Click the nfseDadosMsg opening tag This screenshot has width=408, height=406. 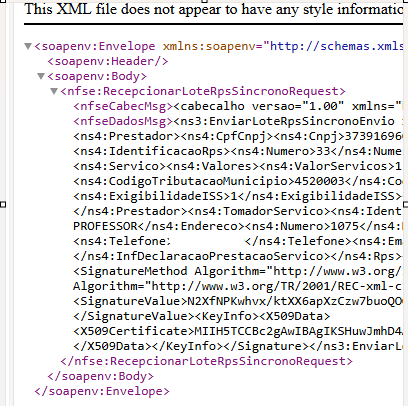click(x=123, y=121)
